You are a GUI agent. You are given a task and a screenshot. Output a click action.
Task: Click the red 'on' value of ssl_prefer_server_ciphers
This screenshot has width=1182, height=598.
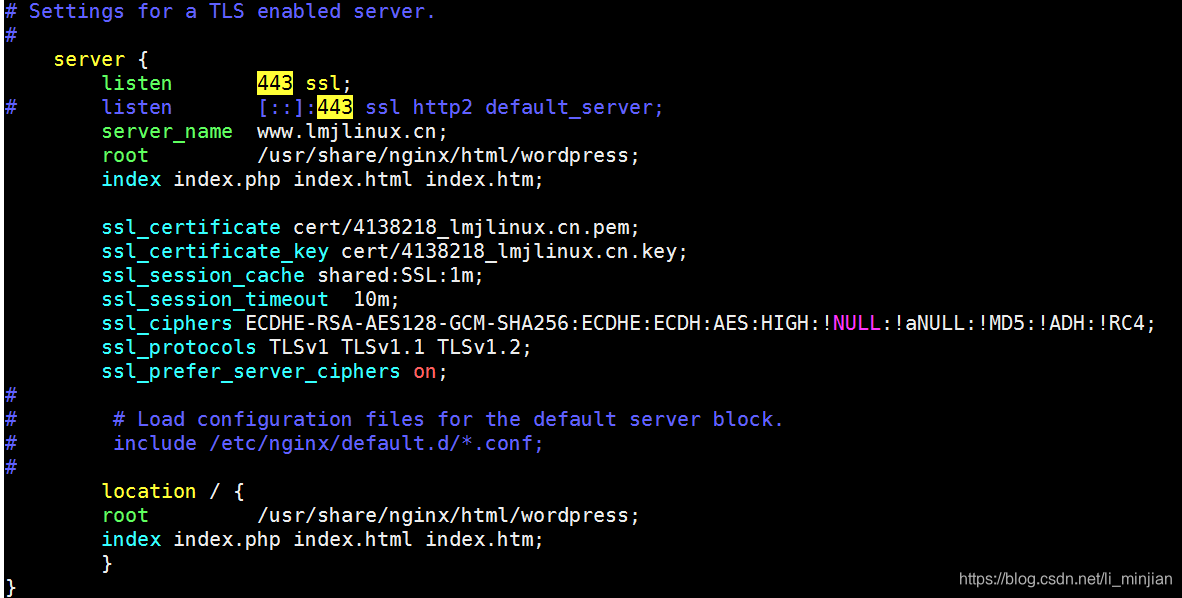click(424, 372)
